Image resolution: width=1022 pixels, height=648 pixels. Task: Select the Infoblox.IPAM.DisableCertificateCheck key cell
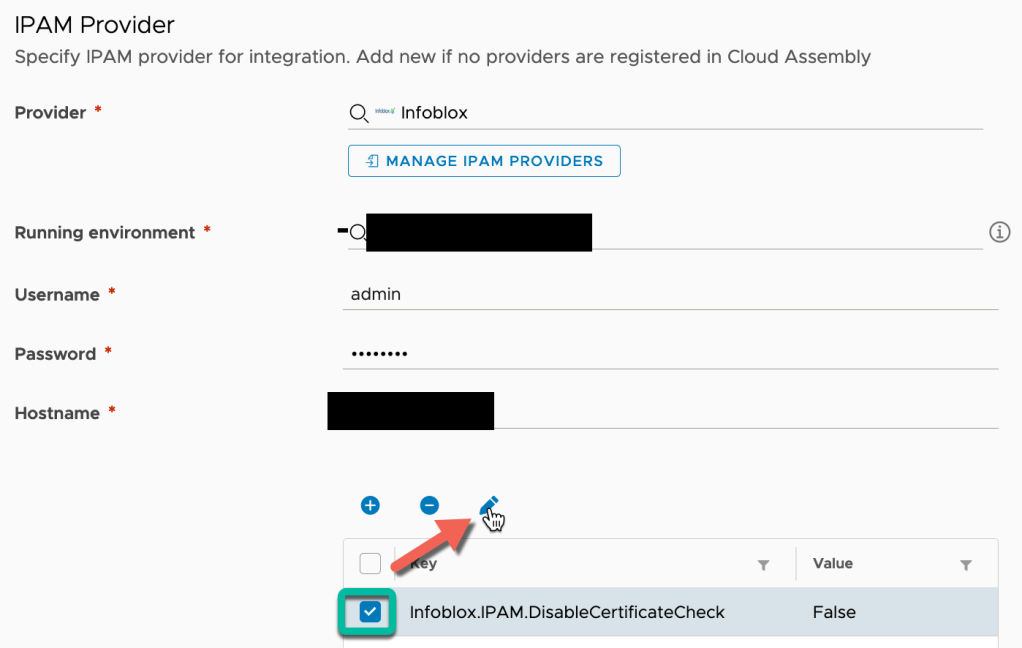[x=567, y=612]
